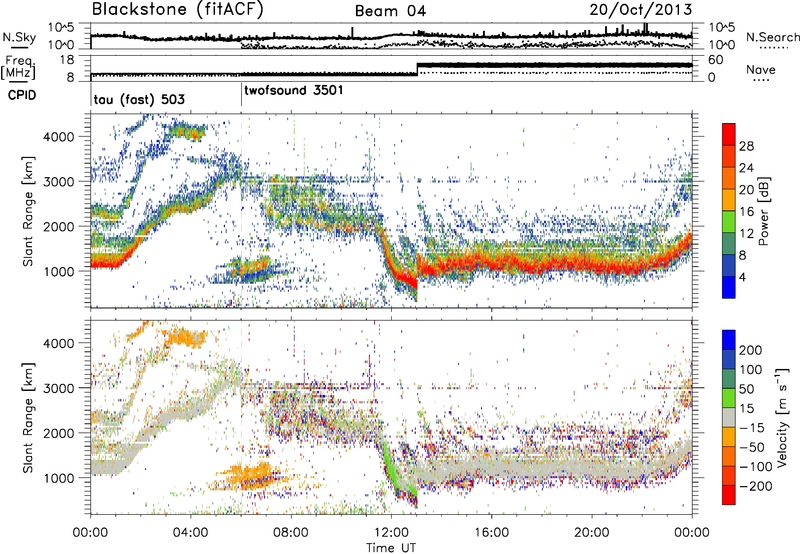The height and width of the screenshot is (554, 800).
Task: Click the date '20/Oct/2013'
Action: [641, 10]
